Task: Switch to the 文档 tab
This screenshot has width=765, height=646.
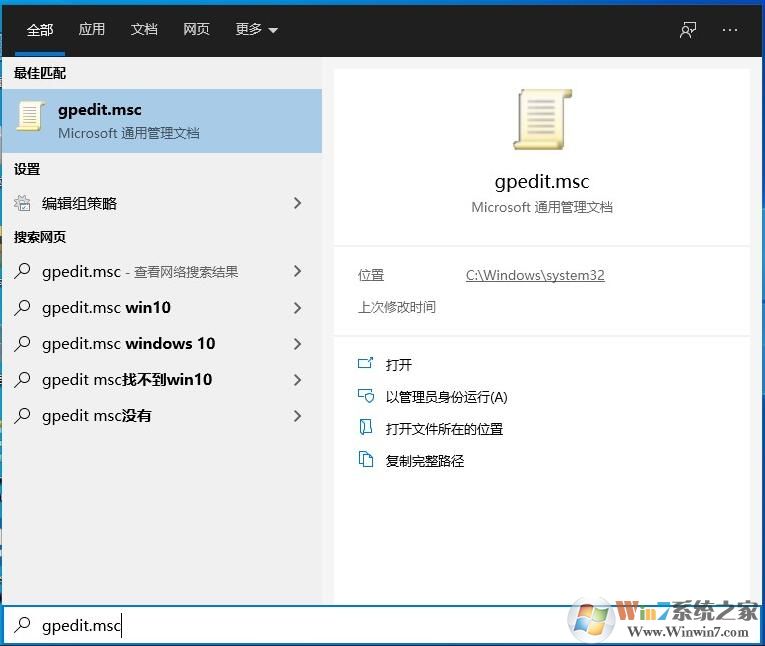Action: click(144, 29)
